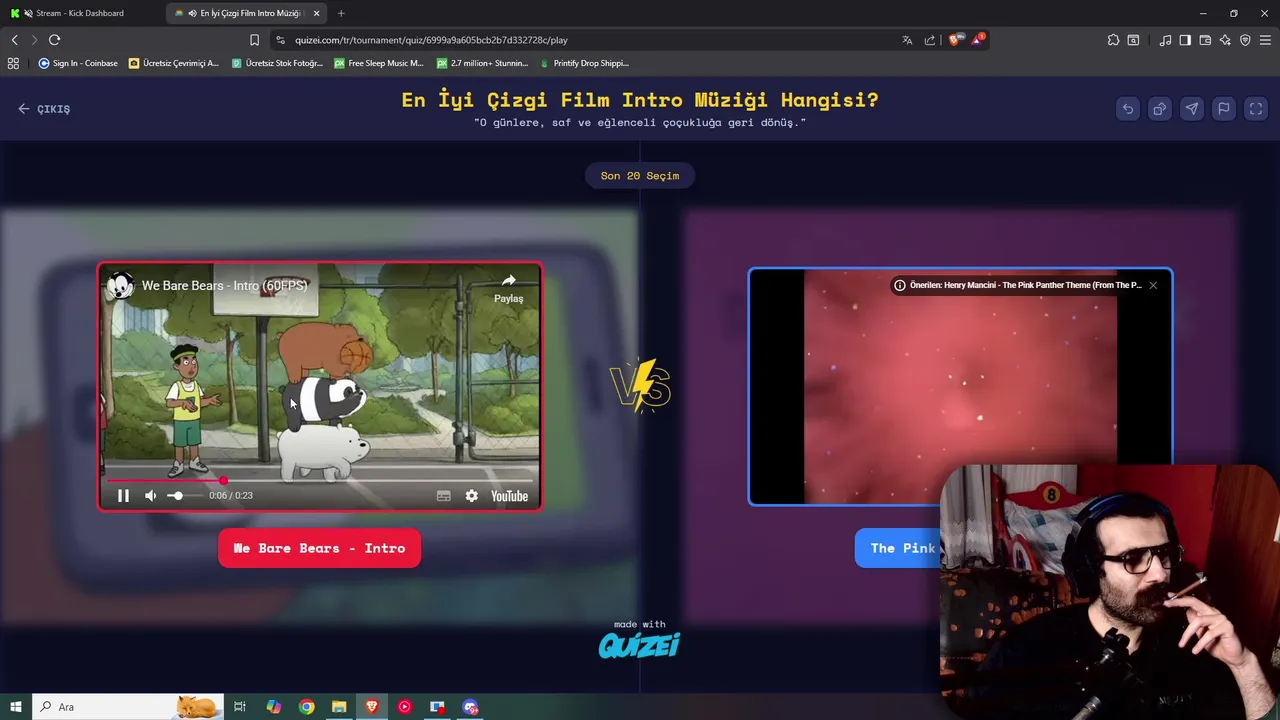This screenshot has height=720, width=1280.
Task: Click the dice shuffle icon in quiz header
Action: (x=1160, y=109)
